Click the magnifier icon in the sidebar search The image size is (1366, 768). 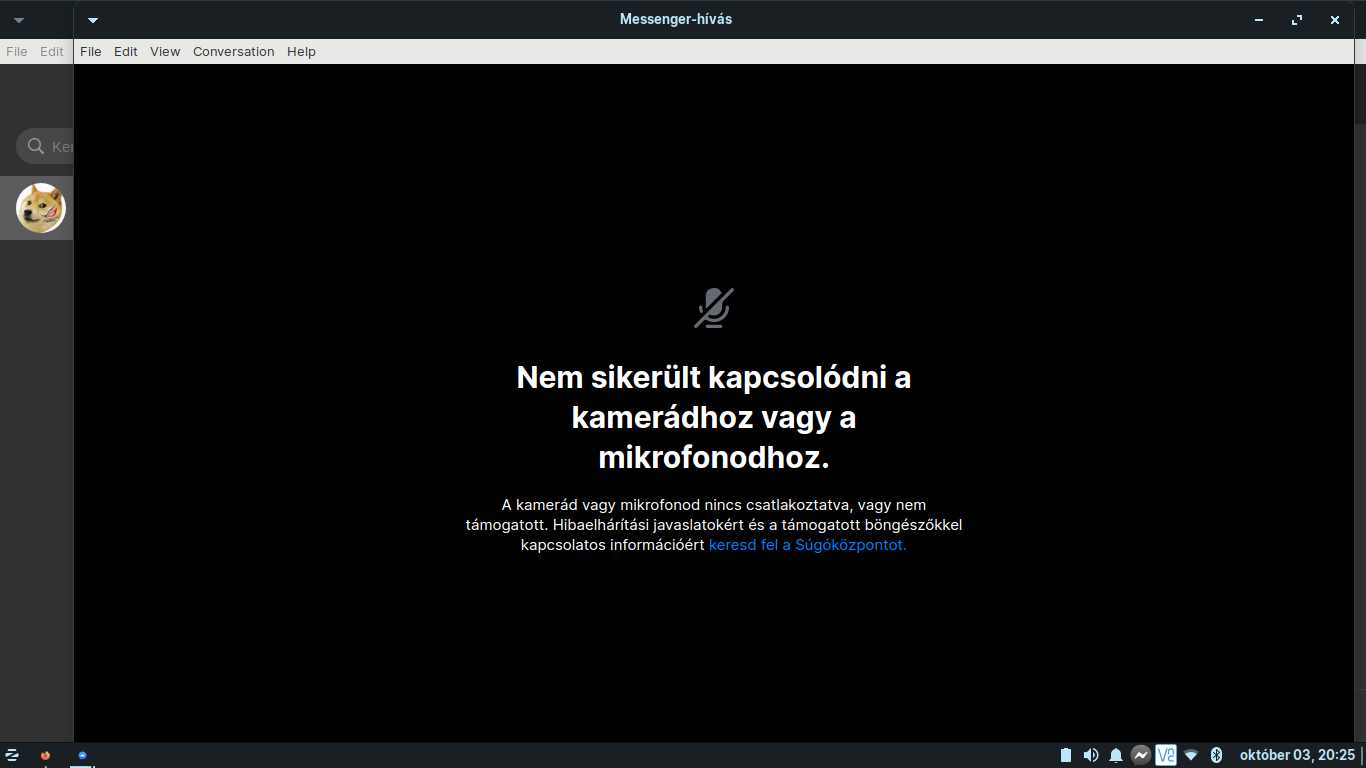click(35, 146)
